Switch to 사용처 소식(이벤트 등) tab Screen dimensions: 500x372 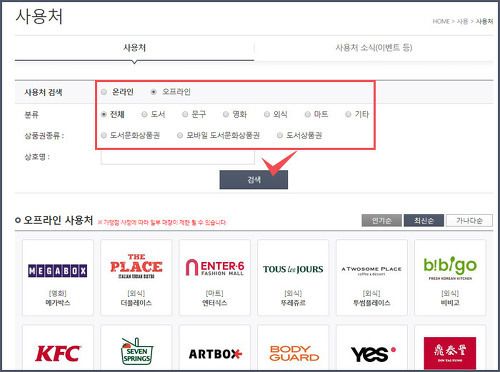374,48
